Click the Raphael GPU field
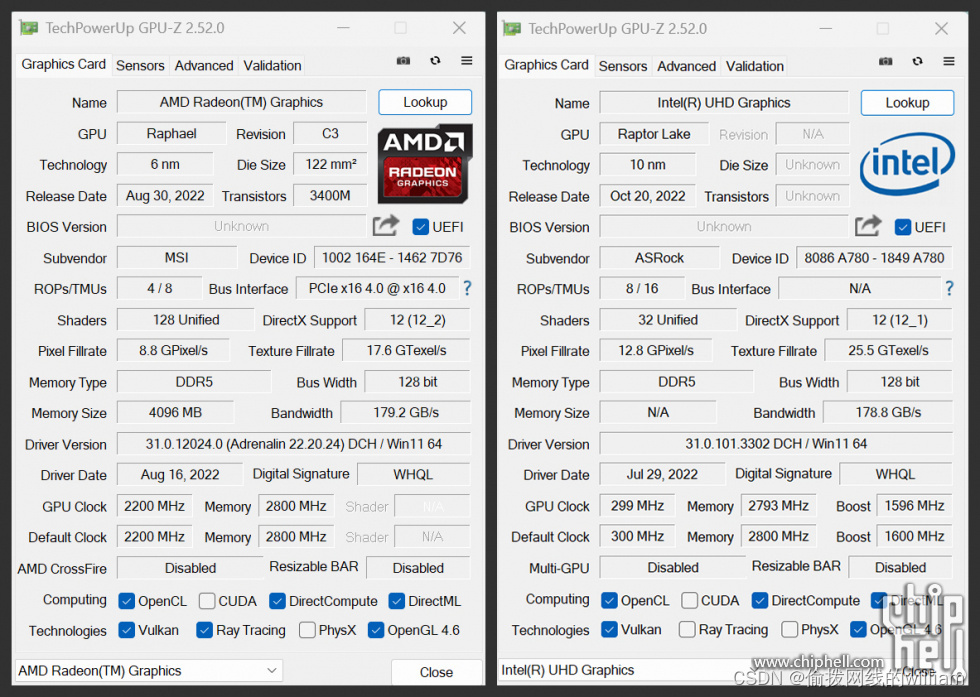This screenshot has width=980, height=697. (171, 133)
